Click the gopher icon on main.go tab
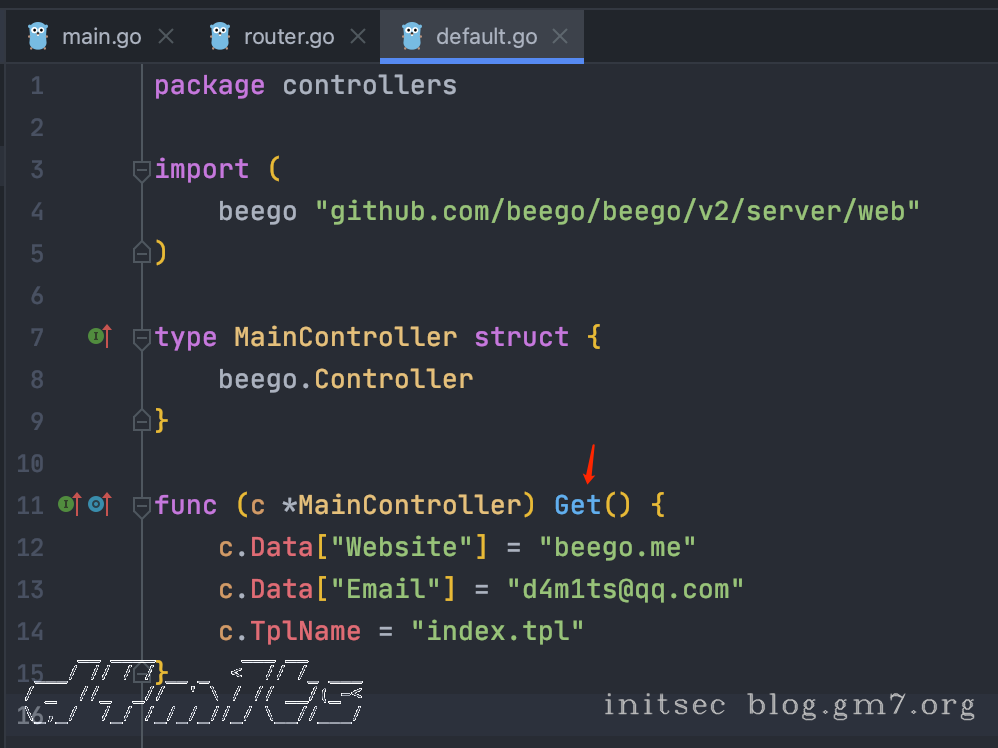This screenshot has height=748, width=998. 39,37
